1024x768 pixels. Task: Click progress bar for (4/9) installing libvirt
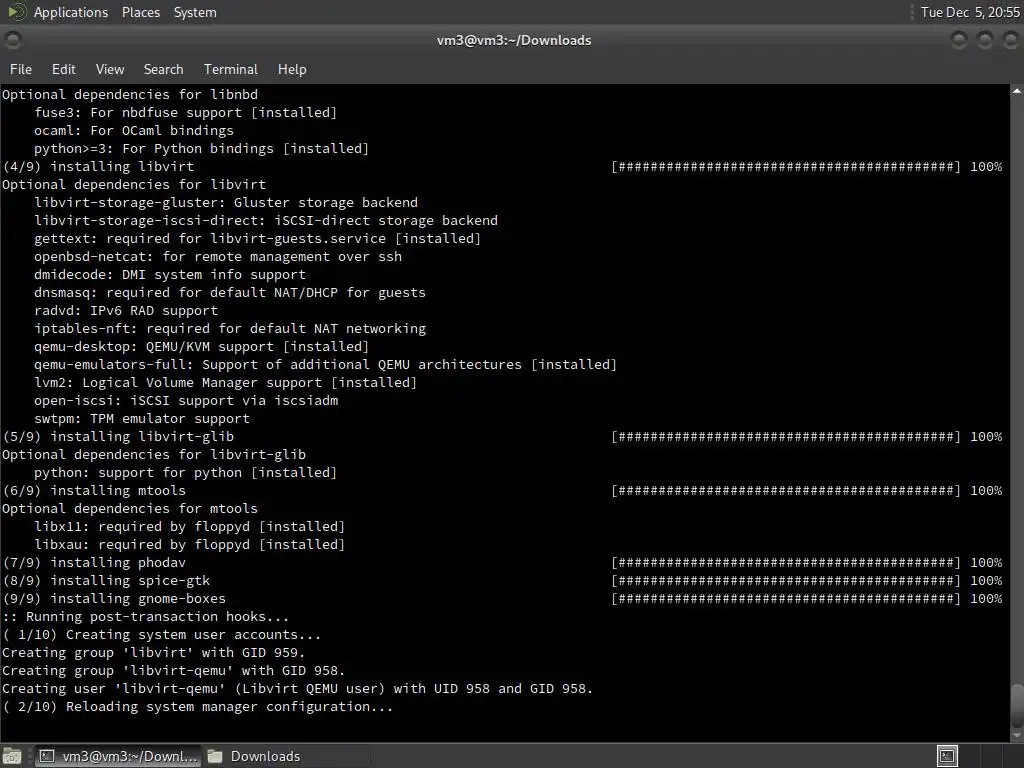(x=786, y=167)
